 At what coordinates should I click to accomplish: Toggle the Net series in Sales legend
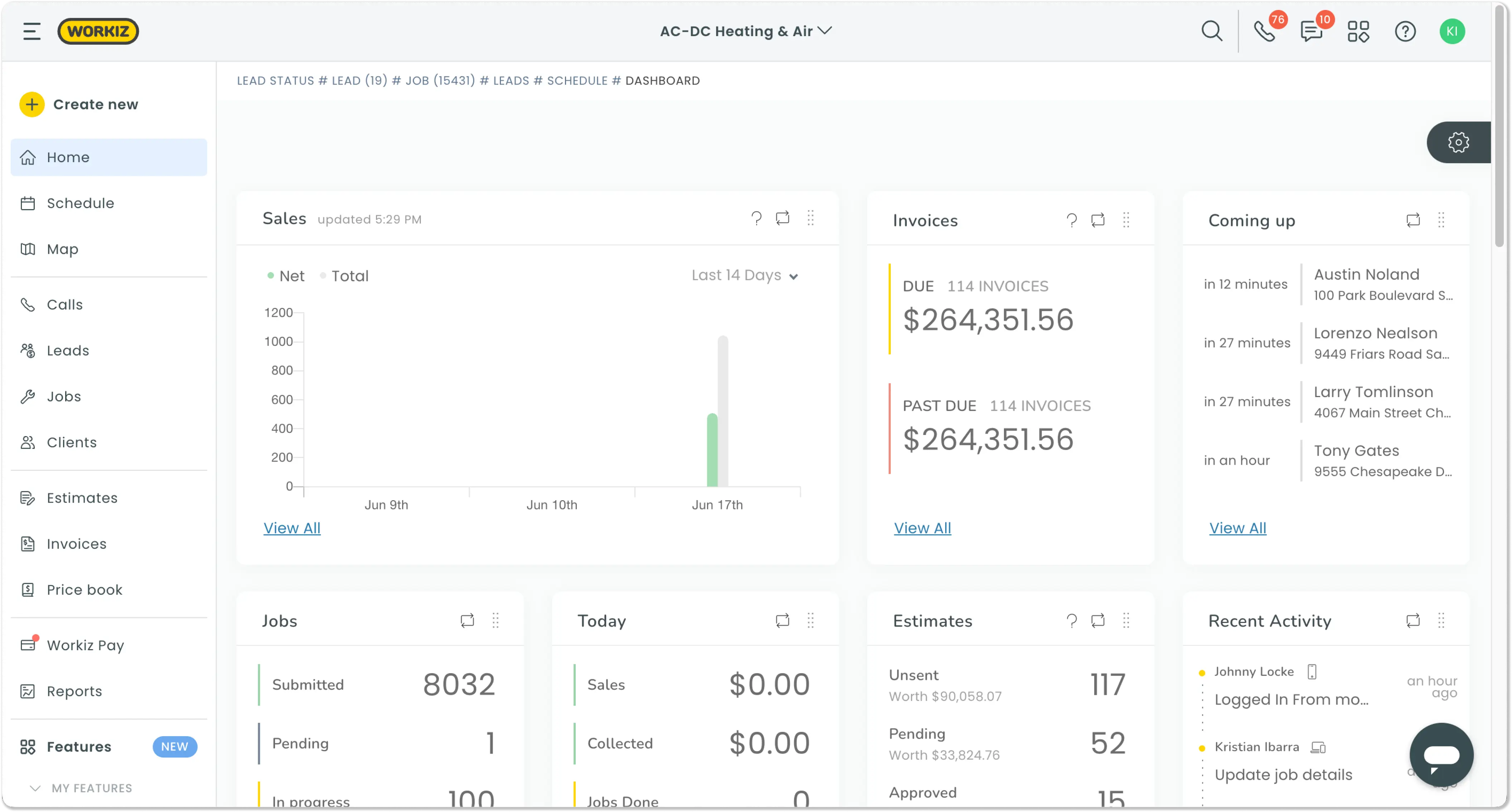pos(286,276)
